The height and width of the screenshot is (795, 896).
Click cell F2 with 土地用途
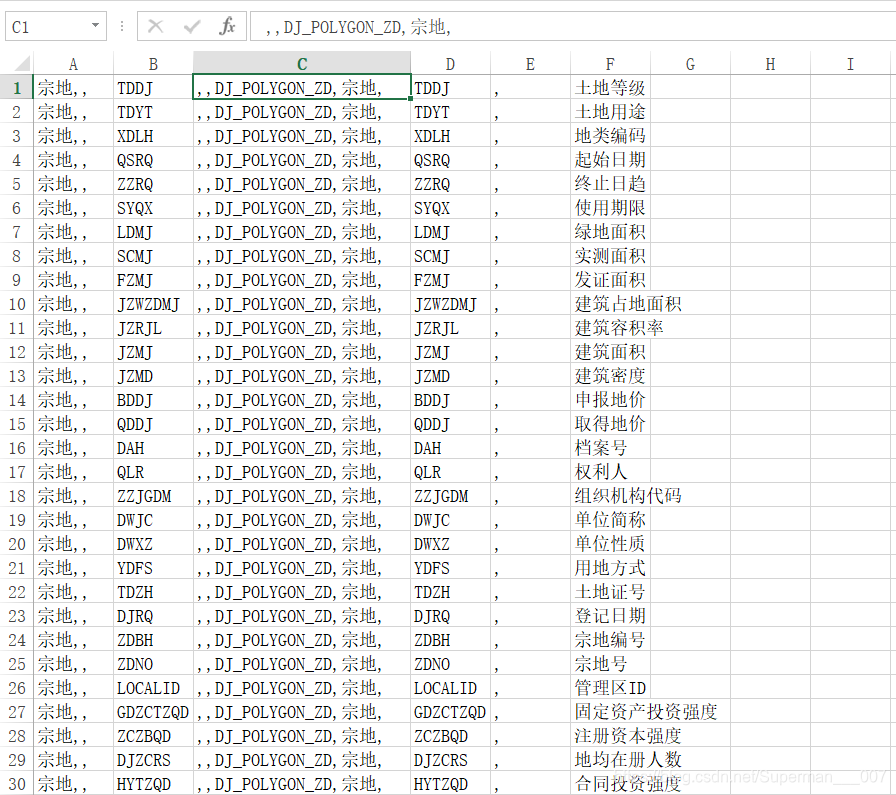[610, 111]
